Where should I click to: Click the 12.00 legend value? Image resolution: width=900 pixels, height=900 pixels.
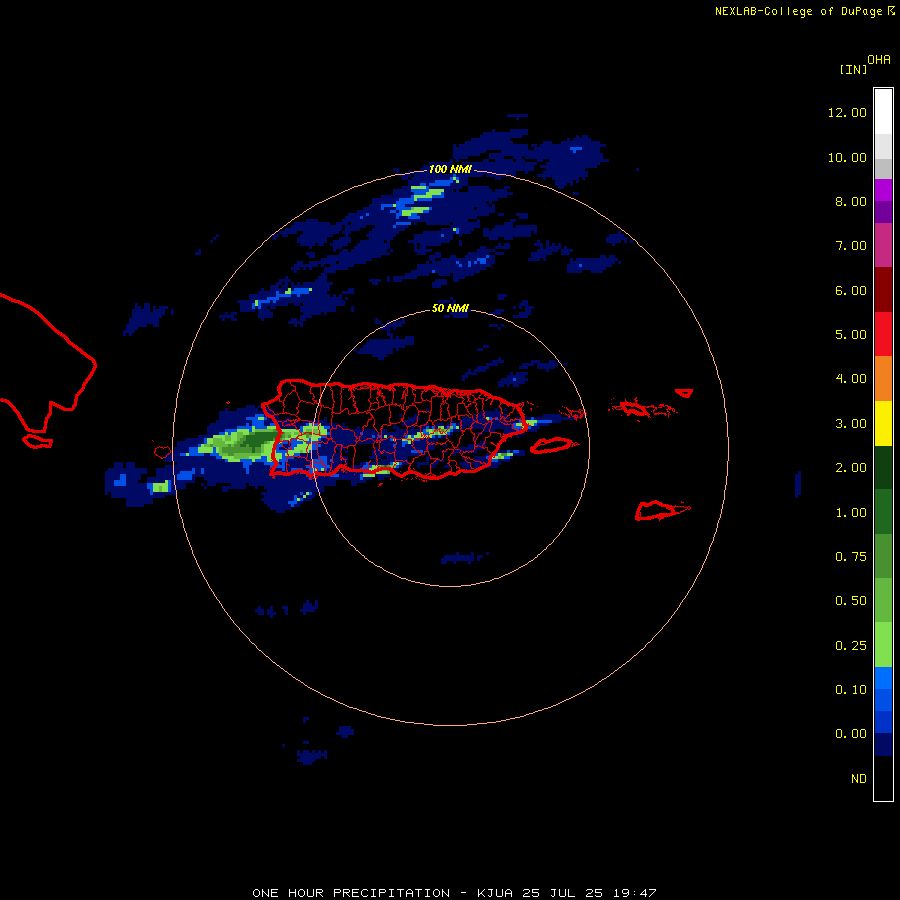[847, 112]
